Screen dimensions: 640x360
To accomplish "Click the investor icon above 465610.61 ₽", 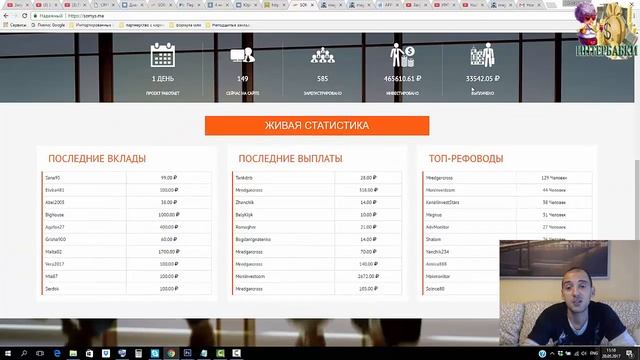I will 402,55.
